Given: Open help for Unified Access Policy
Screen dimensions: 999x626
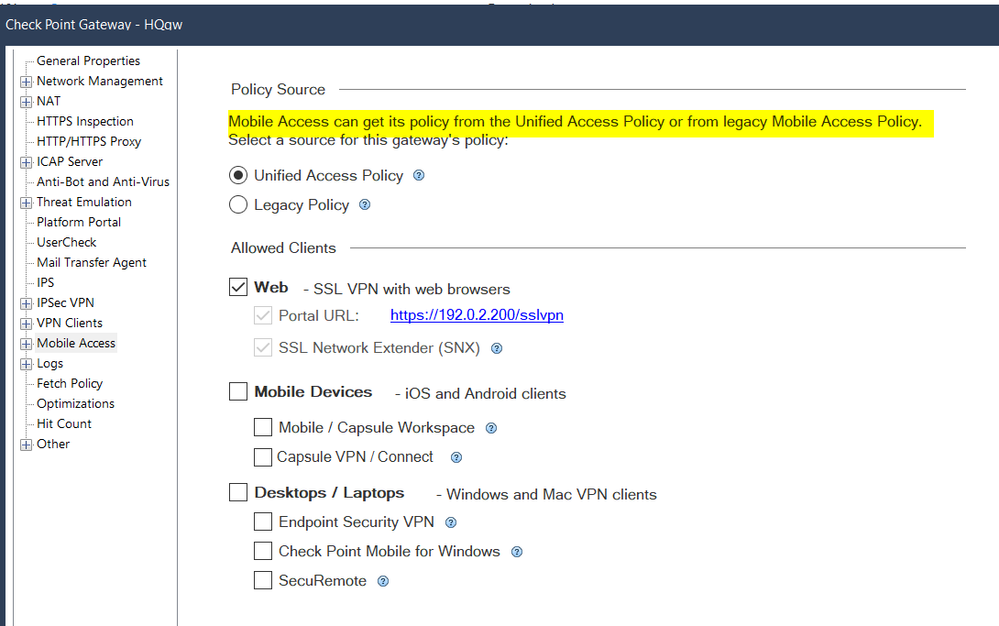Looking at the screenshot, I should coord(419,175).
